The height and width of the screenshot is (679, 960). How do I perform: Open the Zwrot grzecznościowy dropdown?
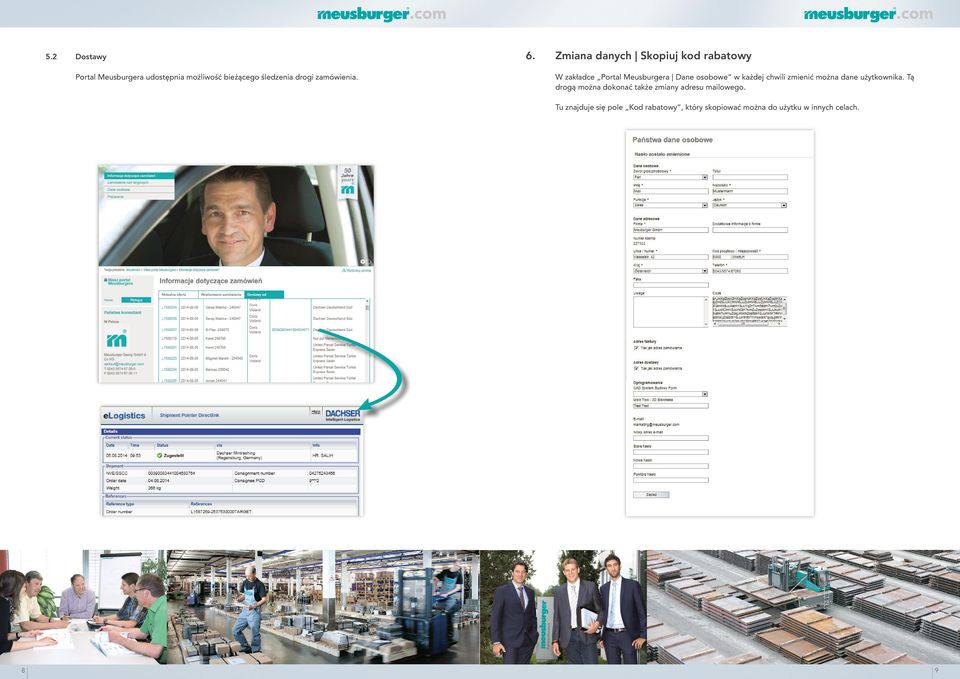point(670,177)
